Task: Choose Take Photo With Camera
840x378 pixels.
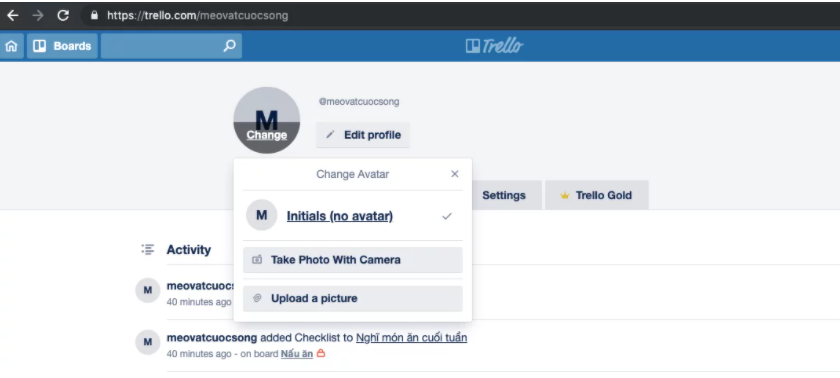Action: 352,260
